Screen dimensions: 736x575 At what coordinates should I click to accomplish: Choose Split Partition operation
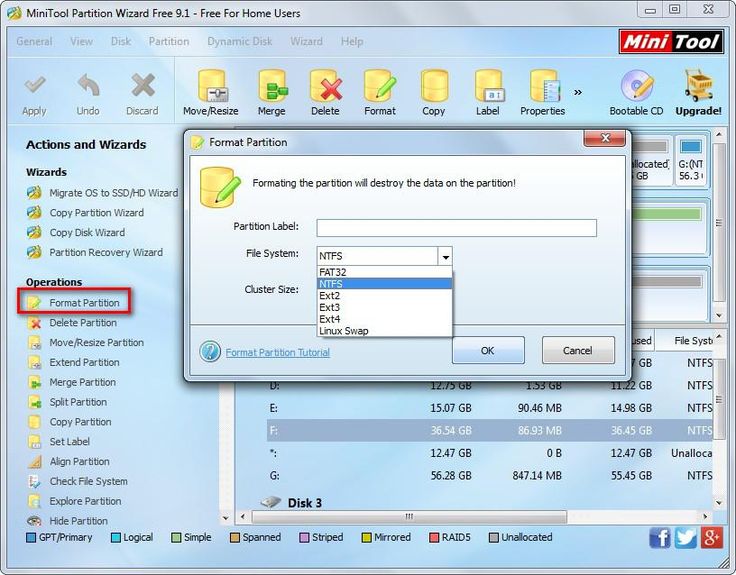click(78, 402)
